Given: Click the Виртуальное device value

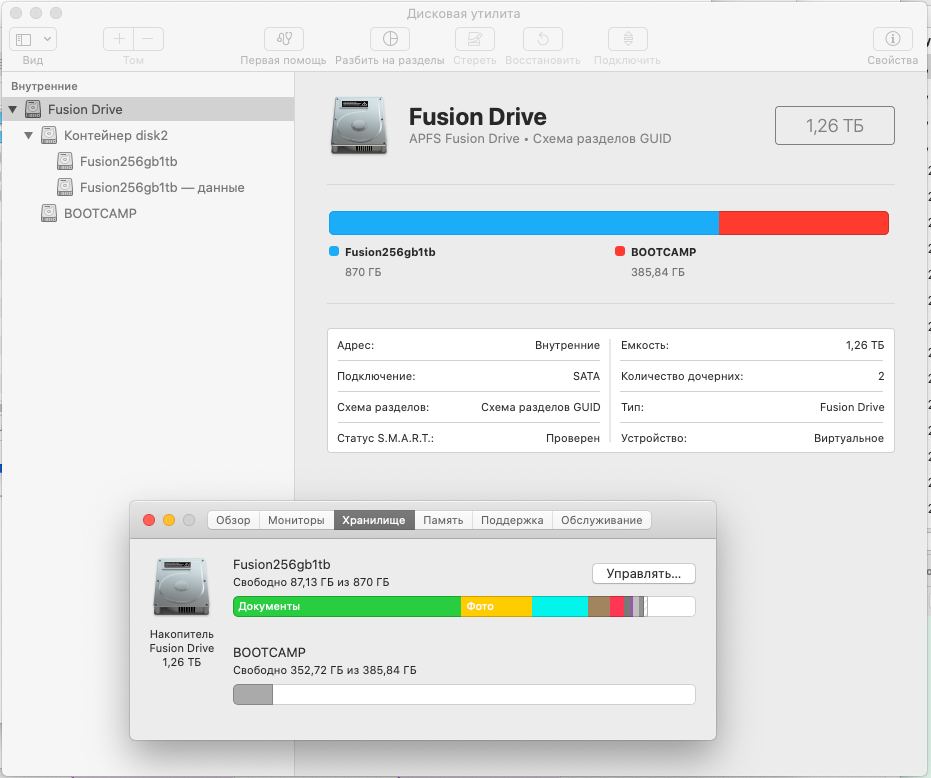Looking at the screenshot, I should pos(848,438).
